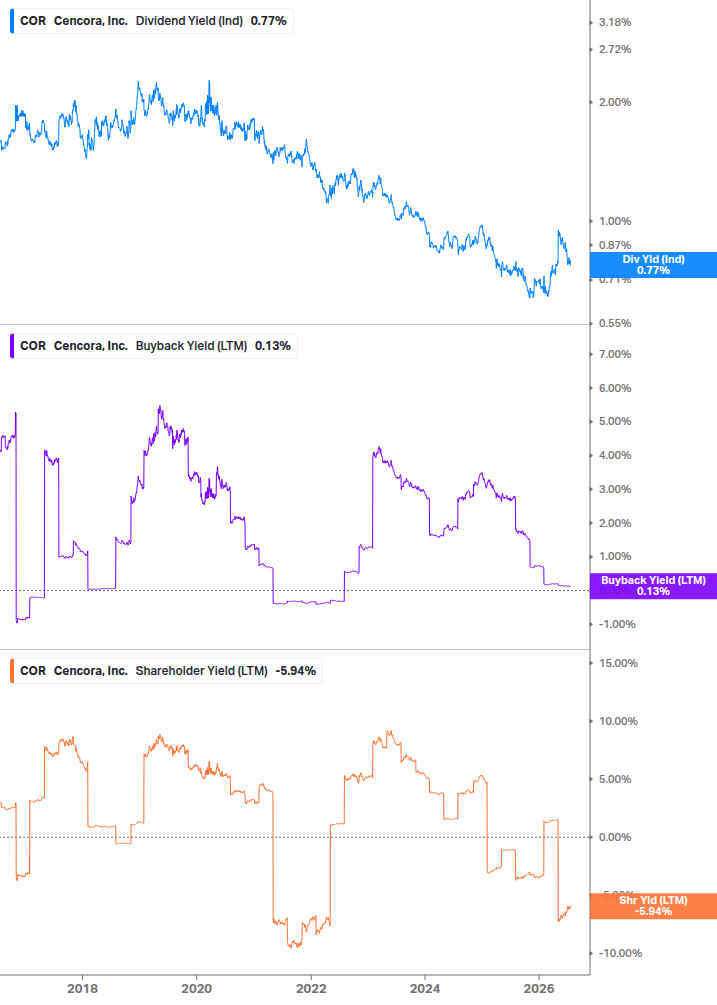Click the 2.72% tick on dividend yield axis
The width and height of the screenshot is (717, 1005).
(x=614, y=49)
